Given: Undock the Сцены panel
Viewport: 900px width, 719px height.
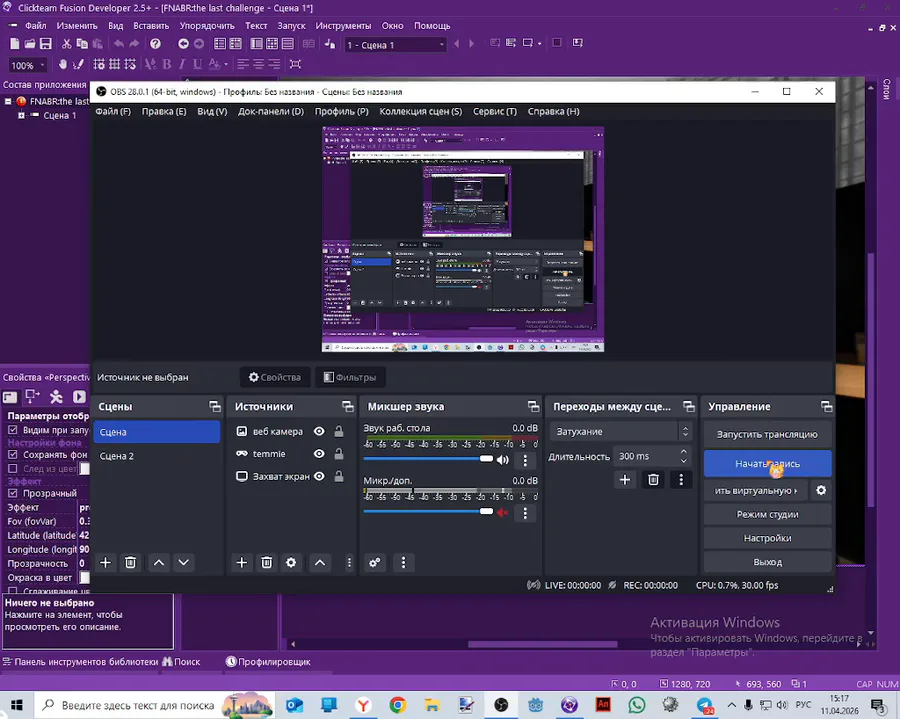Looking at the screenshot, I should tap(215, 406).
